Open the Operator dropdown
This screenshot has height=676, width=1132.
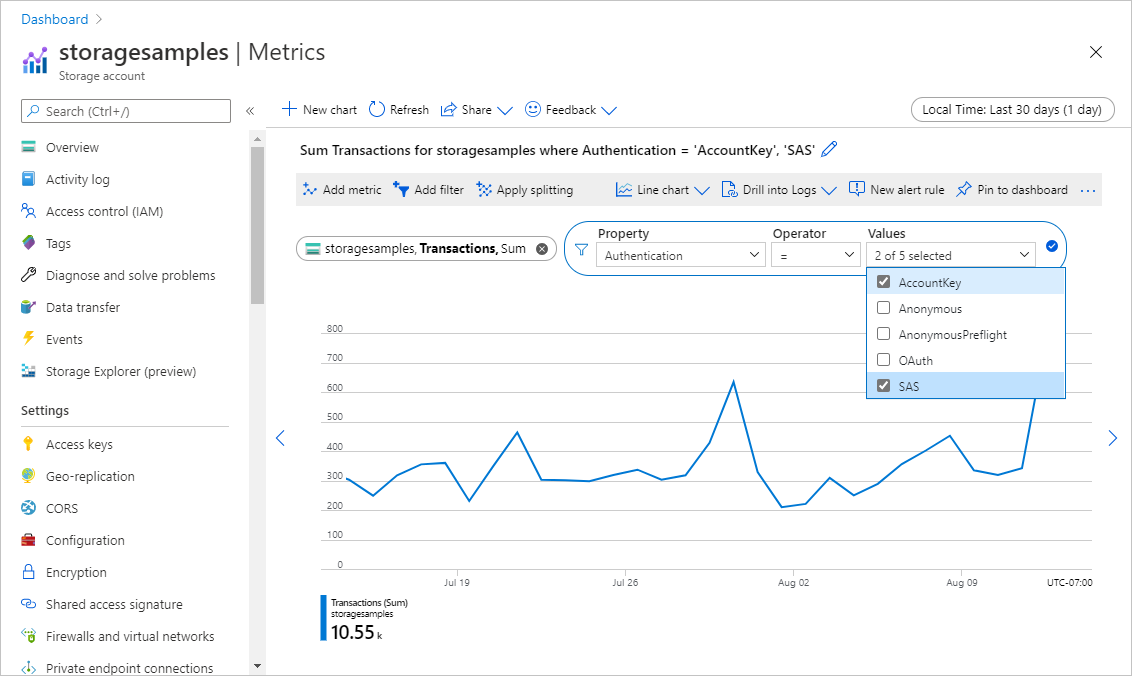coord(814,256)
